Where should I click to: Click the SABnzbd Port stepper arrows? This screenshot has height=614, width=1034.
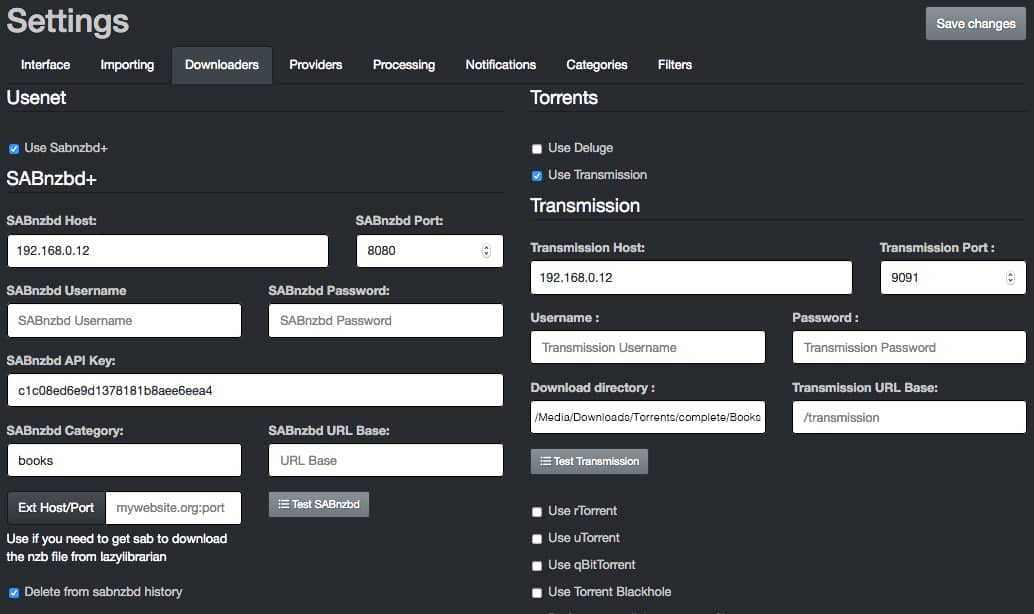(x=486, y=251)
